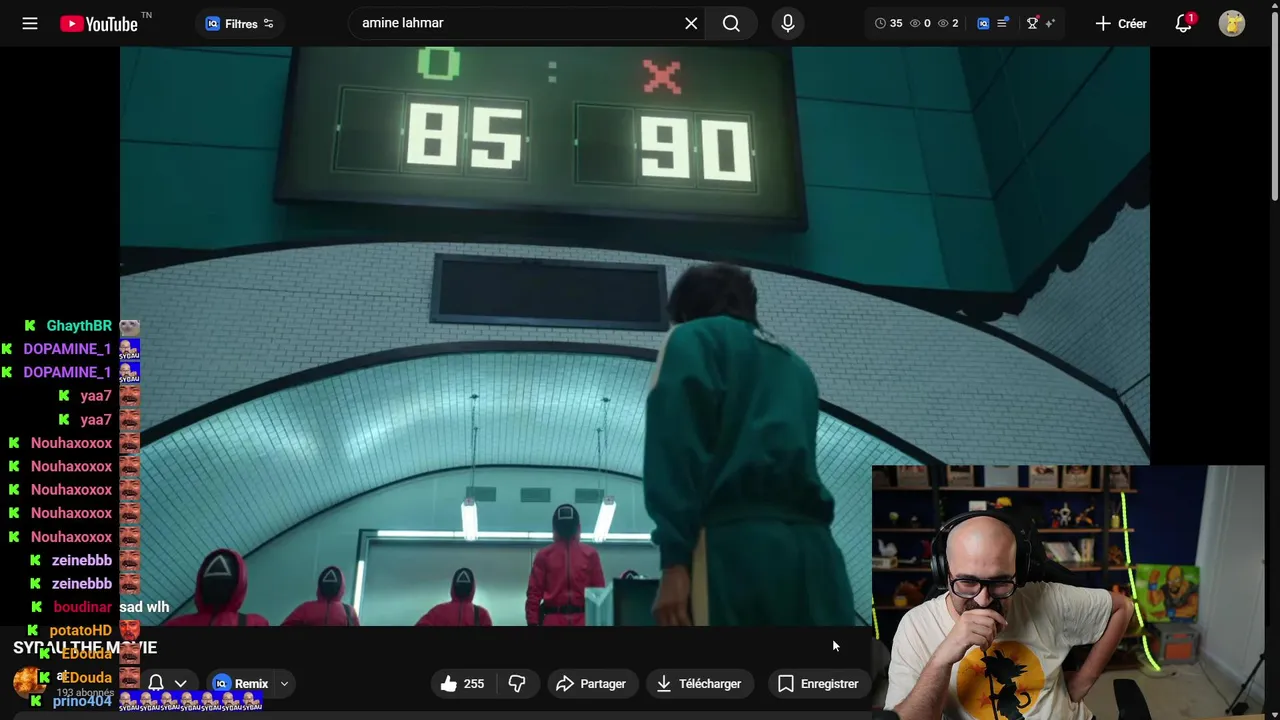Image resolution: width=1280 pixels, height=720 pixels.
Task: Expand the dropdown arrow beside Remix
Action: coord(284,684)
